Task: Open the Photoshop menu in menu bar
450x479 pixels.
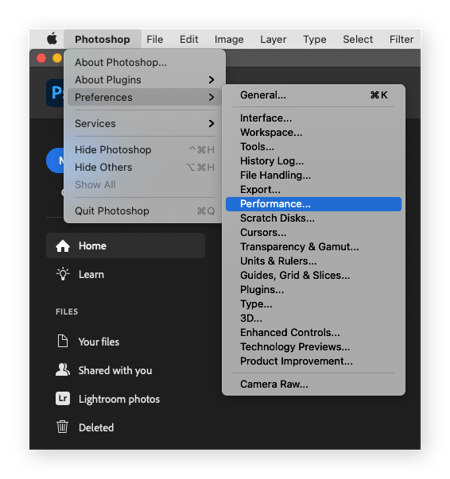Action: coord(102,39)
